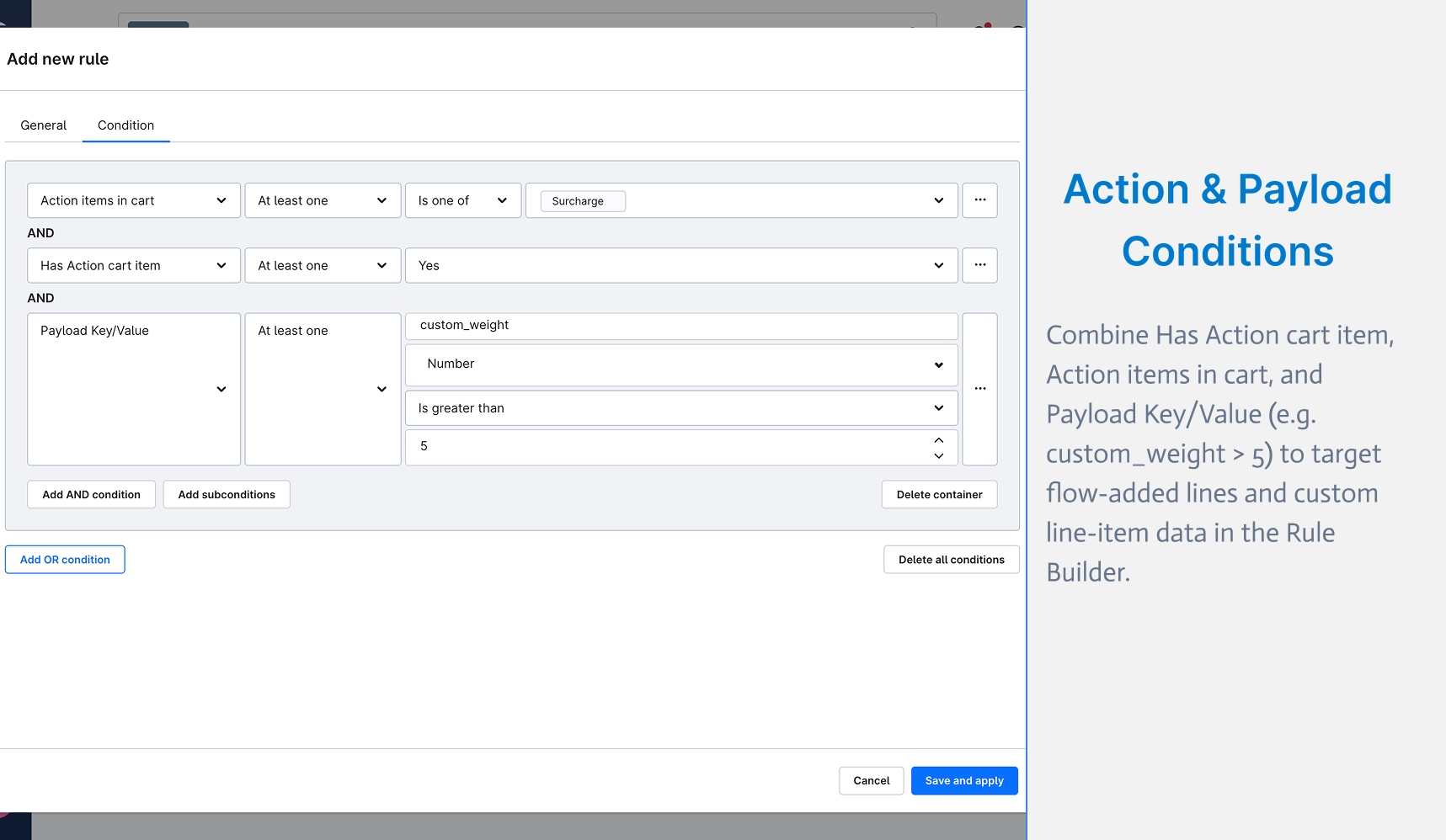Open At least one dropdown in Payload row
This screenshot has height=840, width=1446.
[323, 389]
